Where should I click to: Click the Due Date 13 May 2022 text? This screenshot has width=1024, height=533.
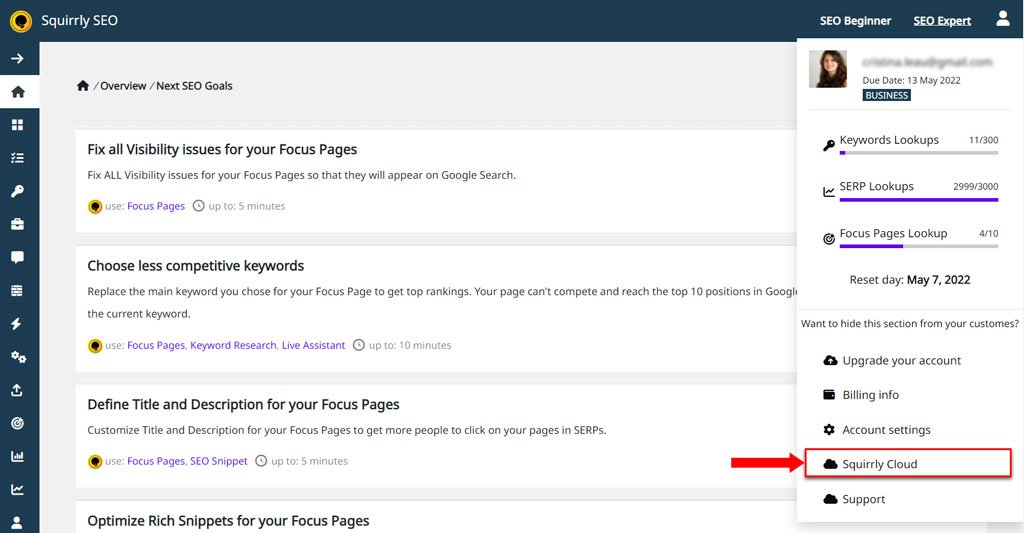click(x=911, y=80)
